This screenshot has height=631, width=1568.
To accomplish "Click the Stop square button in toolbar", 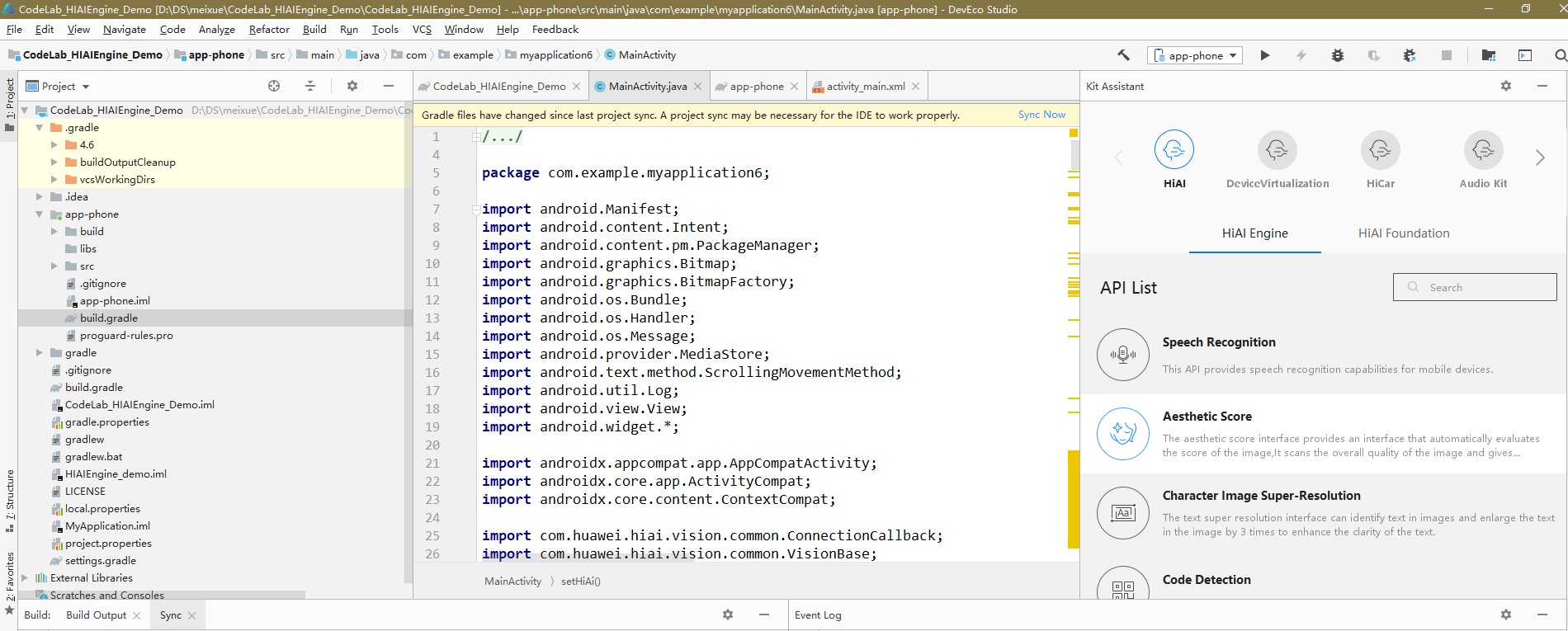I will [x=1446, y=55].
